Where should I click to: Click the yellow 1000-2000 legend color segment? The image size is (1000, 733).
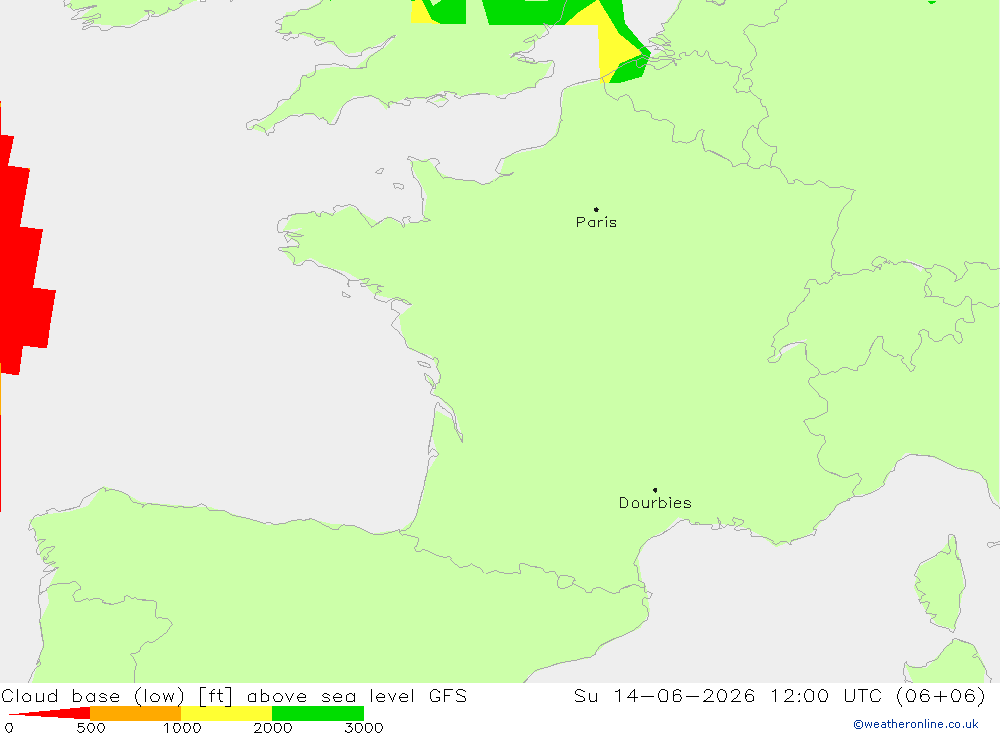click(226, 713)
